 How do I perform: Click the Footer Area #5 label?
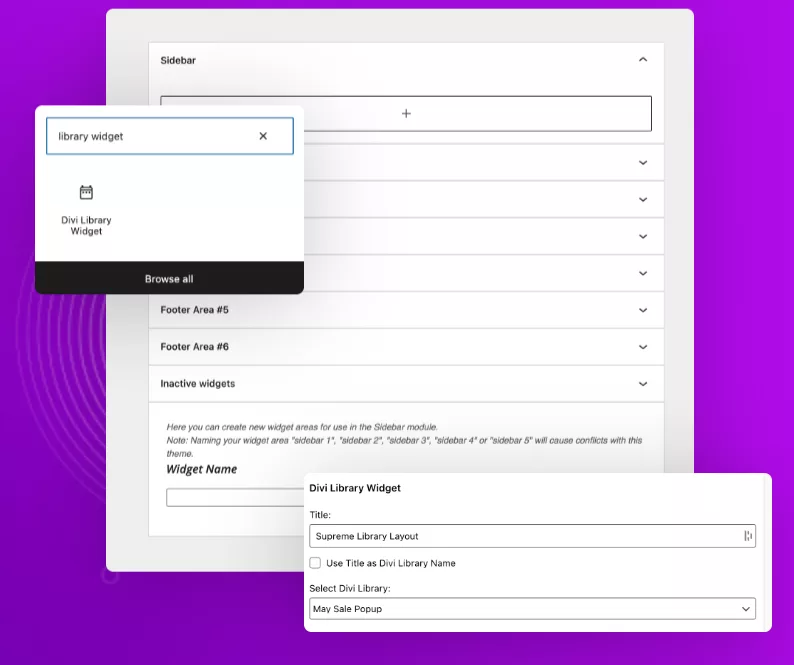point(194,310)
